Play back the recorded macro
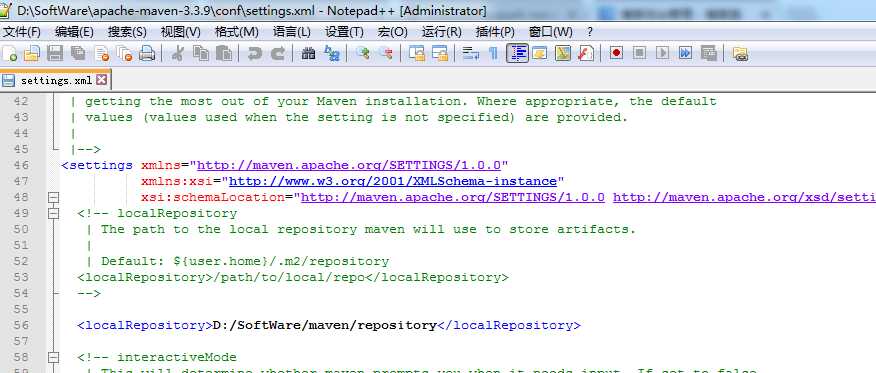 pos(663,54)
